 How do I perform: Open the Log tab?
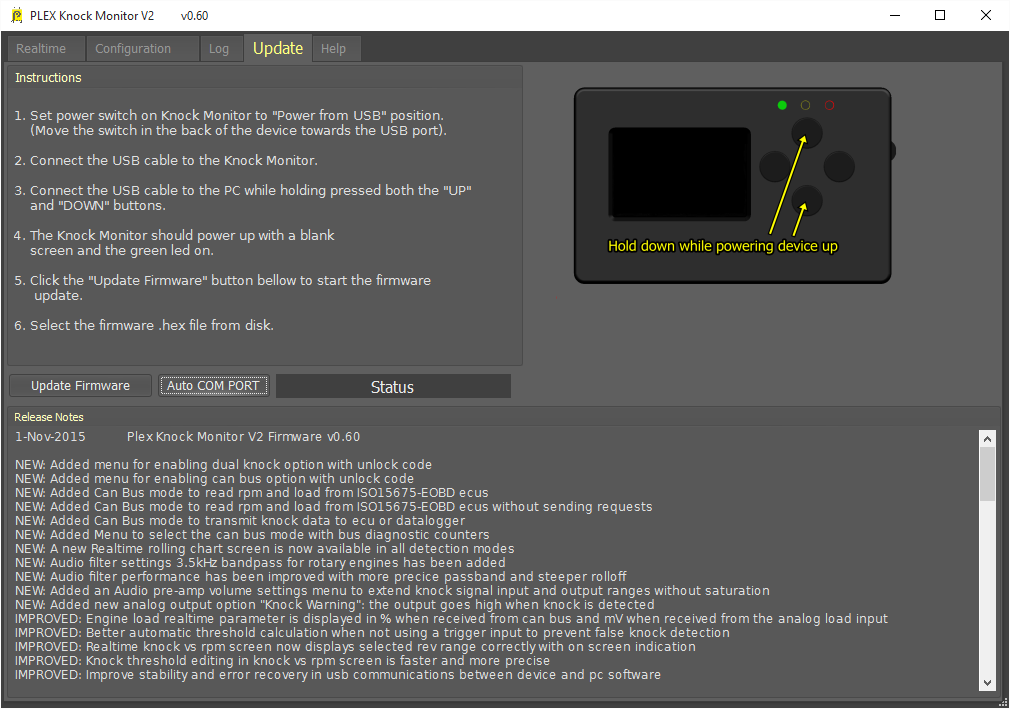(x=221, y=49)
